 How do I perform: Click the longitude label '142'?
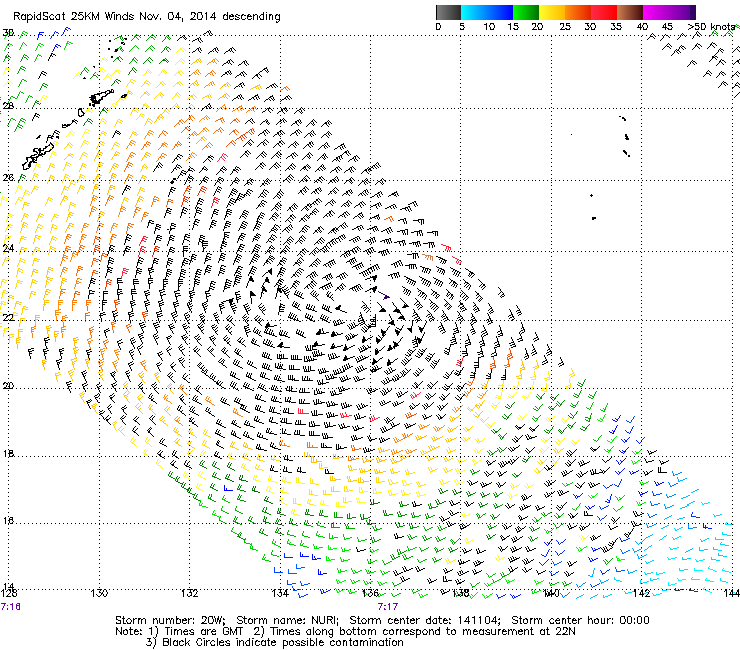point(641,593)
